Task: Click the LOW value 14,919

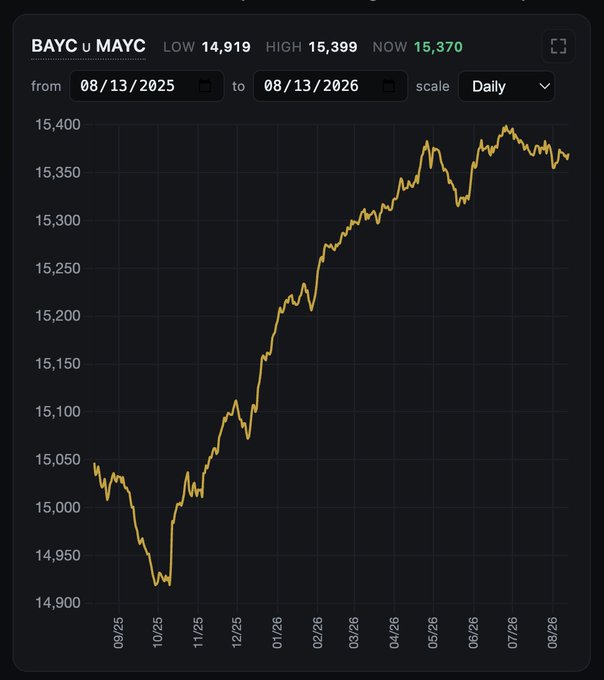Action: (x=226, y=47)
